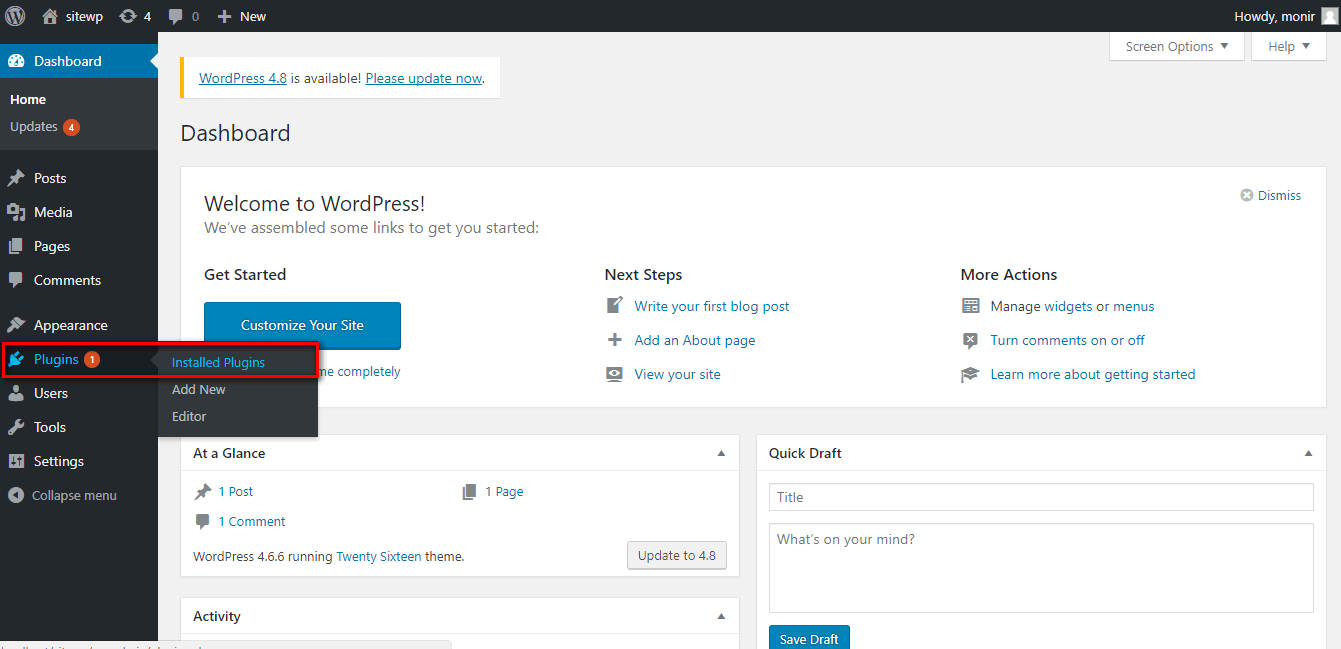Viewport: 1341px width, 649px height.
Task: Select Installed Plugins from the Plugins submenu
Action: (x=218, y=362)
